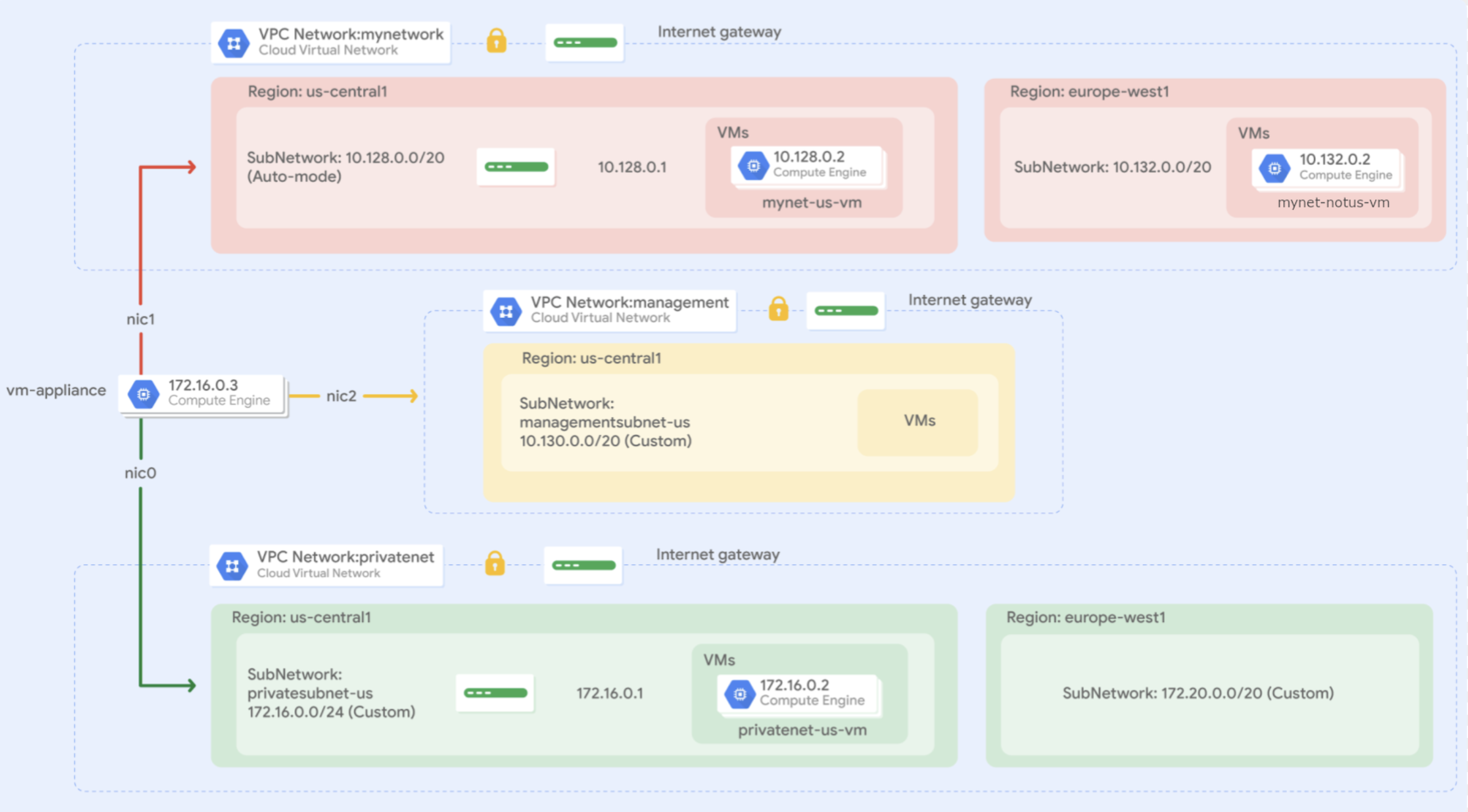This screenshot has height=812, width=1468.
Task: Click 'SubNetwork: 172.20.0.0/20 (Custom)' text
Action: pos(1198,693)
